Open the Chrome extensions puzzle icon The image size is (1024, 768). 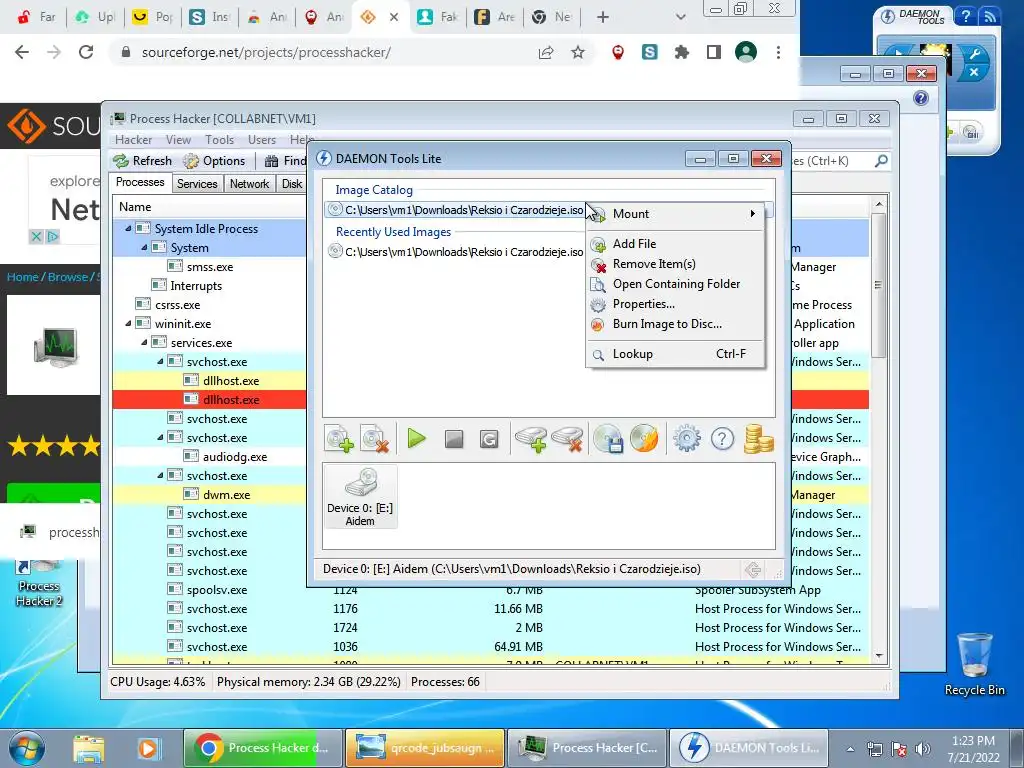point(682,52)
